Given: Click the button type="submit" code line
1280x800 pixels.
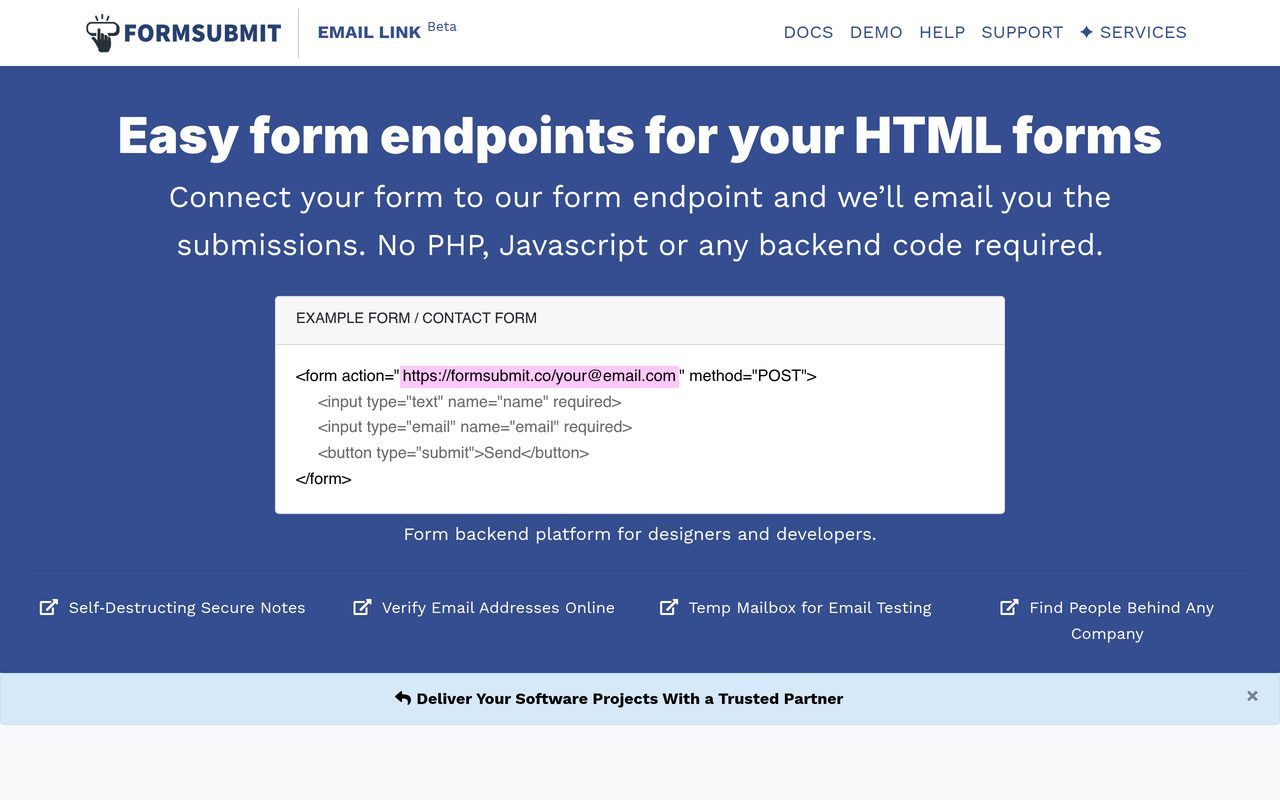Looking at the screenshot, I should (x=453, y=453).
